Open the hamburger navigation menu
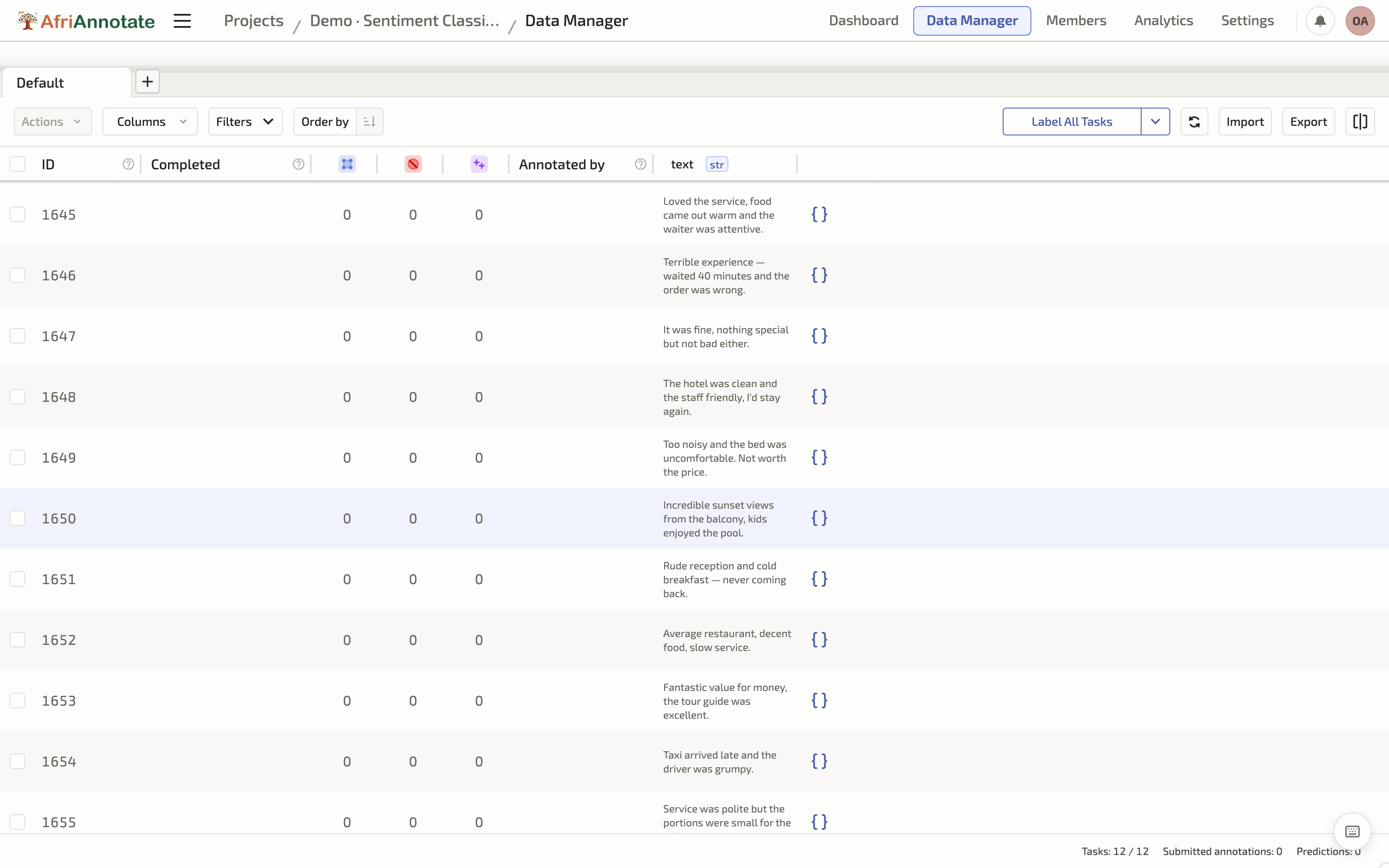 182,21
